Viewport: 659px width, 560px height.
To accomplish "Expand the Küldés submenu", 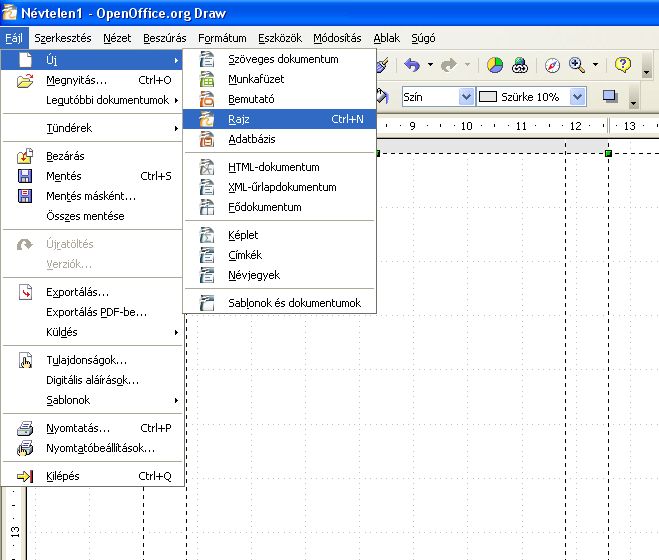I will 92,332.
